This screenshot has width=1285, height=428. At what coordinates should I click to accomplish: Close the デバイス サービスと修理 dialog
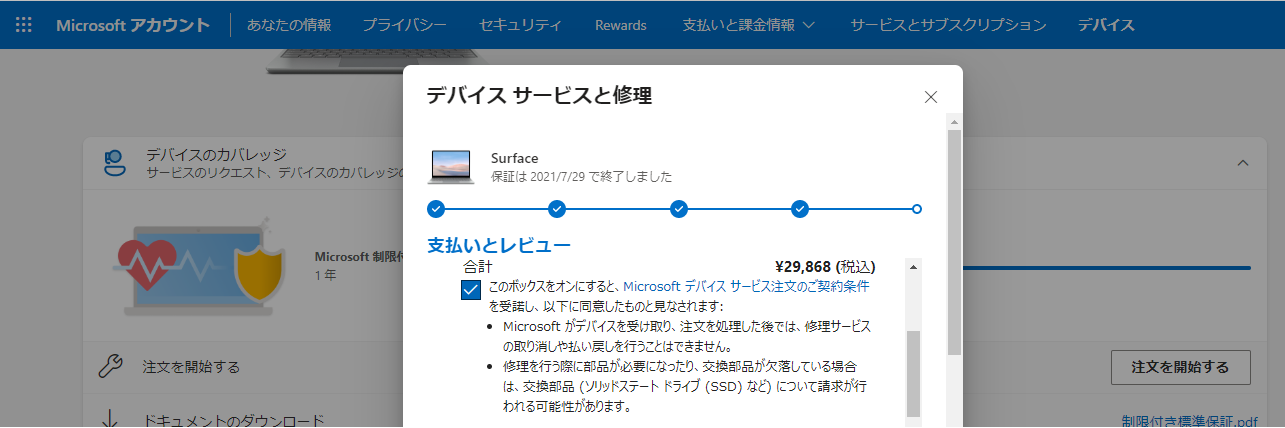click(x=931, y=97)
